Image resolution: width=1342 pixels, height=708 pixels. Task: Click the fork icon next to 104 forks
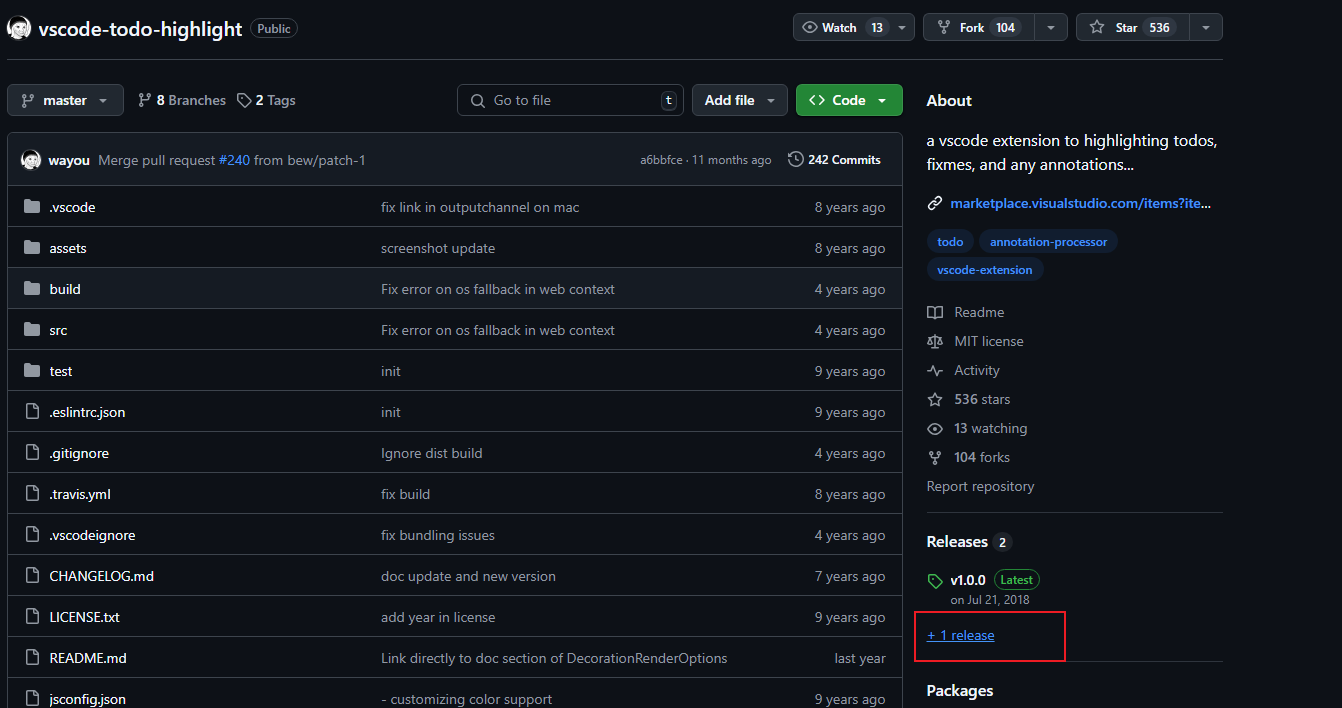tap(935, 457)
